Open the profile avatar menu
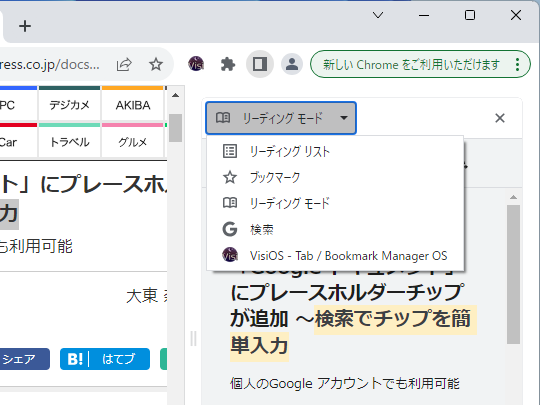 click(292, 64)
